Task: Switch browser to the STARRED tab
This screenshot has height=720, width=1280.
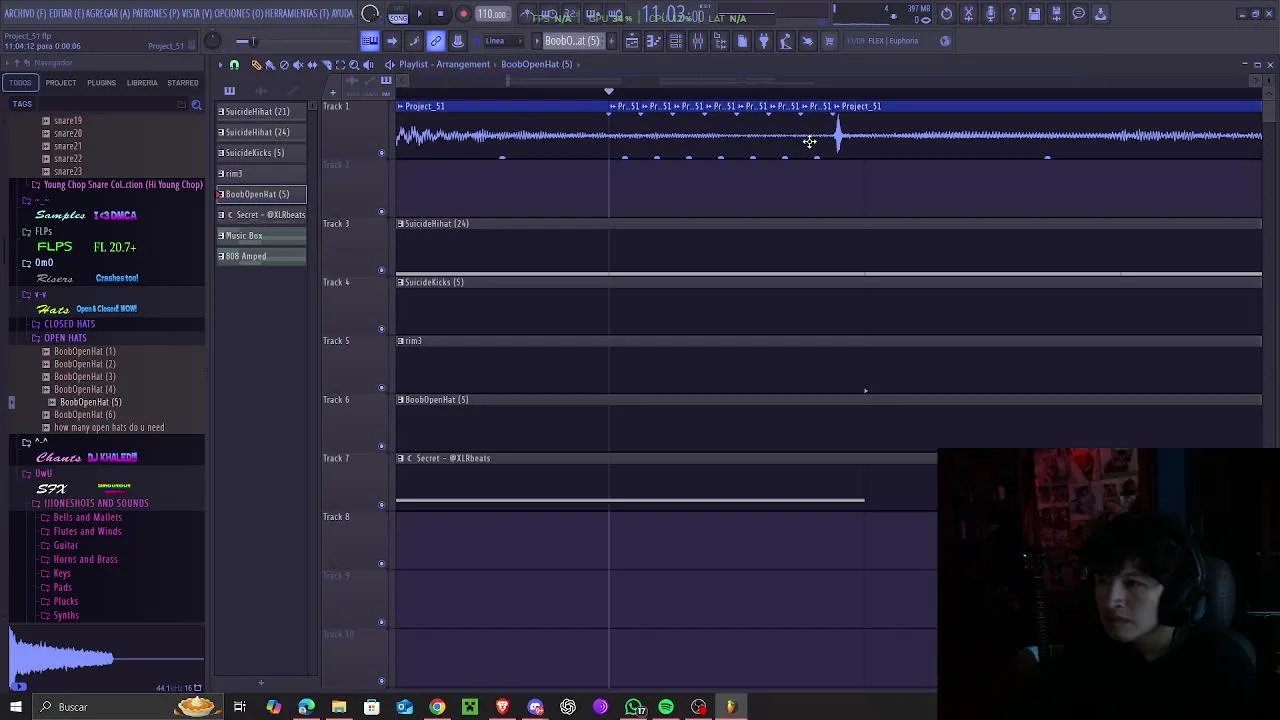Action: [x=182, y=83]
